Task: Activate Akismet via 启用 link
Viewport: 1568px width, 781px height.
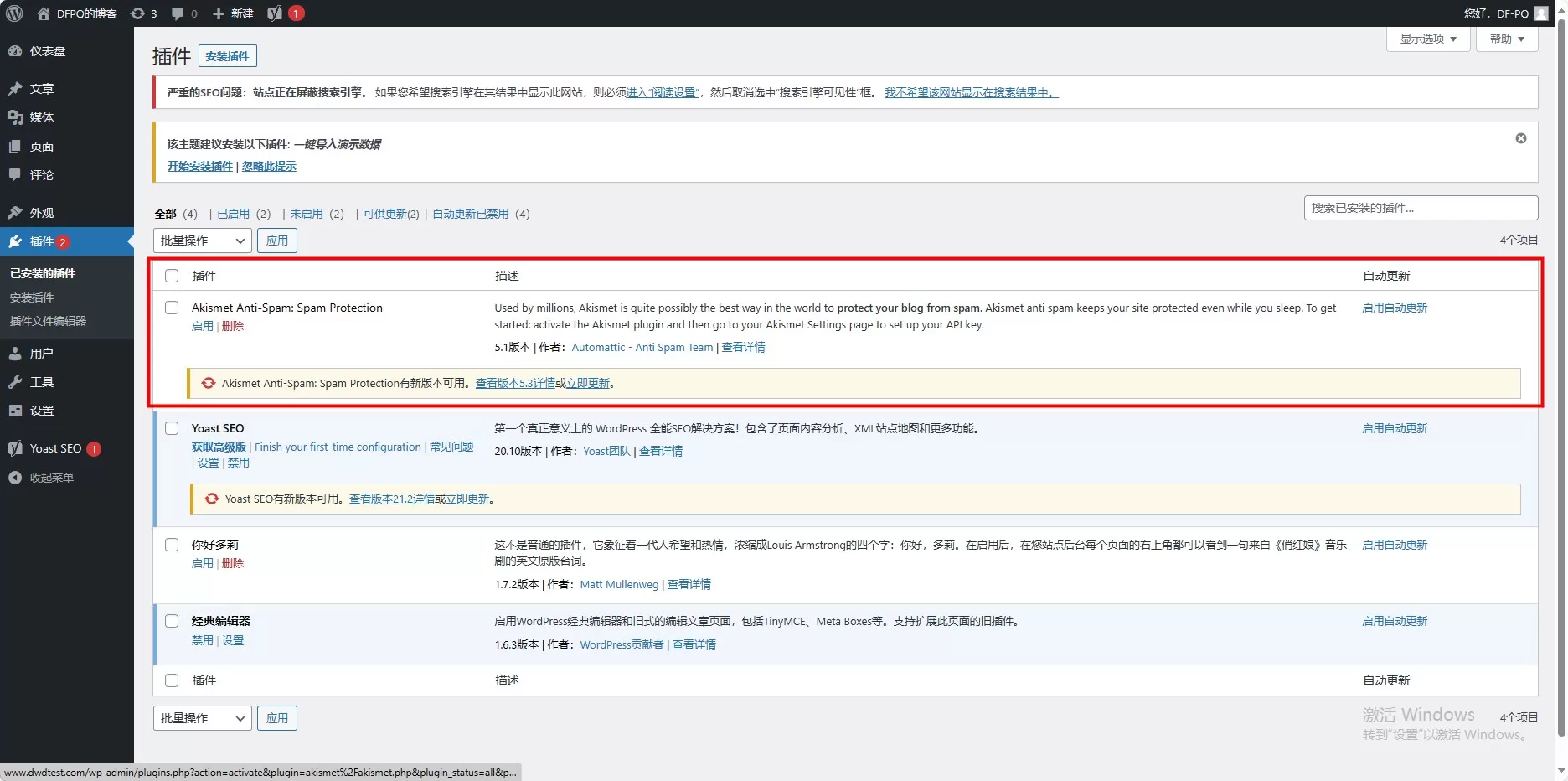Action: (x=203, y=326)
